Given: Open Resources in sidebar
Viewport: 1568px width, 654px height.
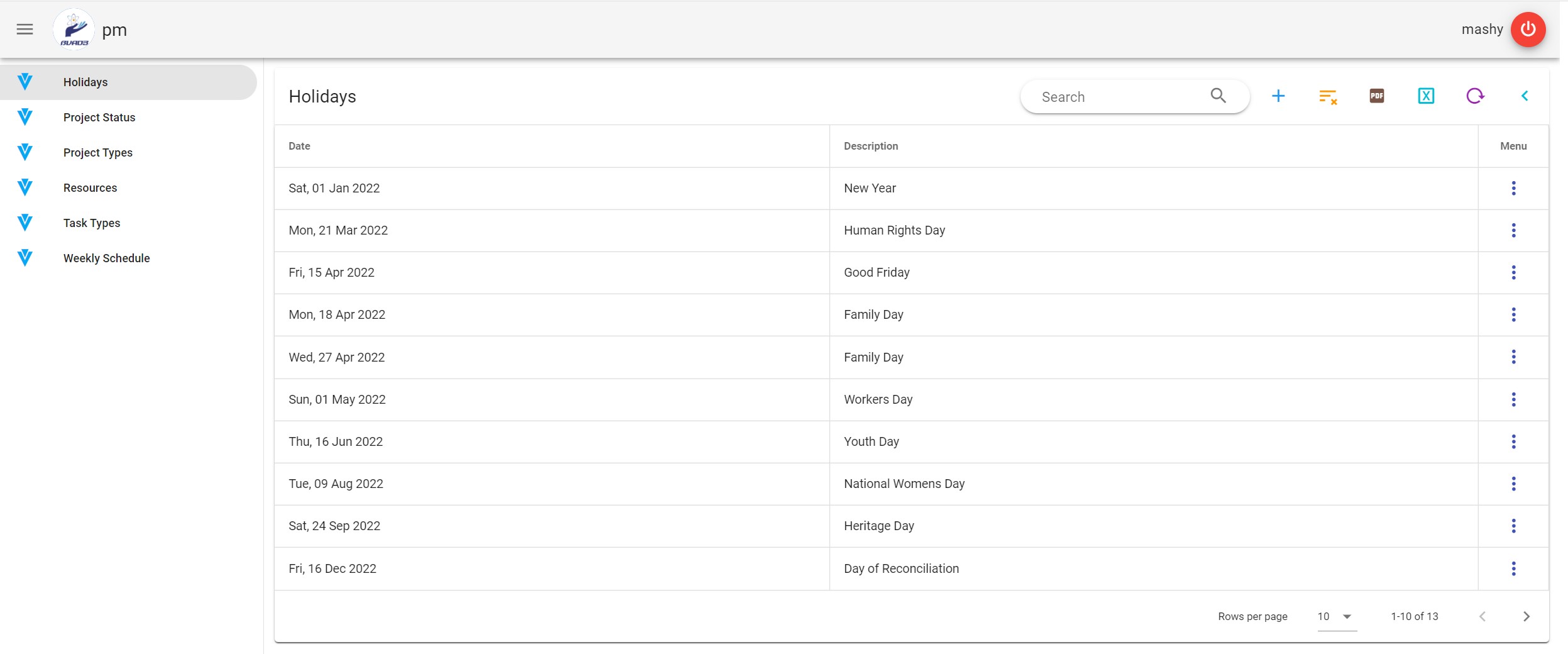Looking at the screenshot, I should [x=90, y=188].
